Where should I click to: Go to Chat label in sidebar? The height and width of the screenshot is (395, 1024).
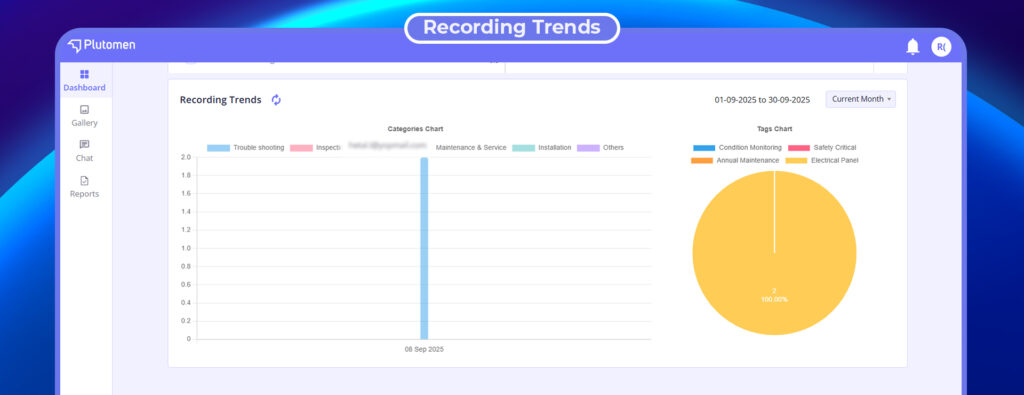click(84, 158)
